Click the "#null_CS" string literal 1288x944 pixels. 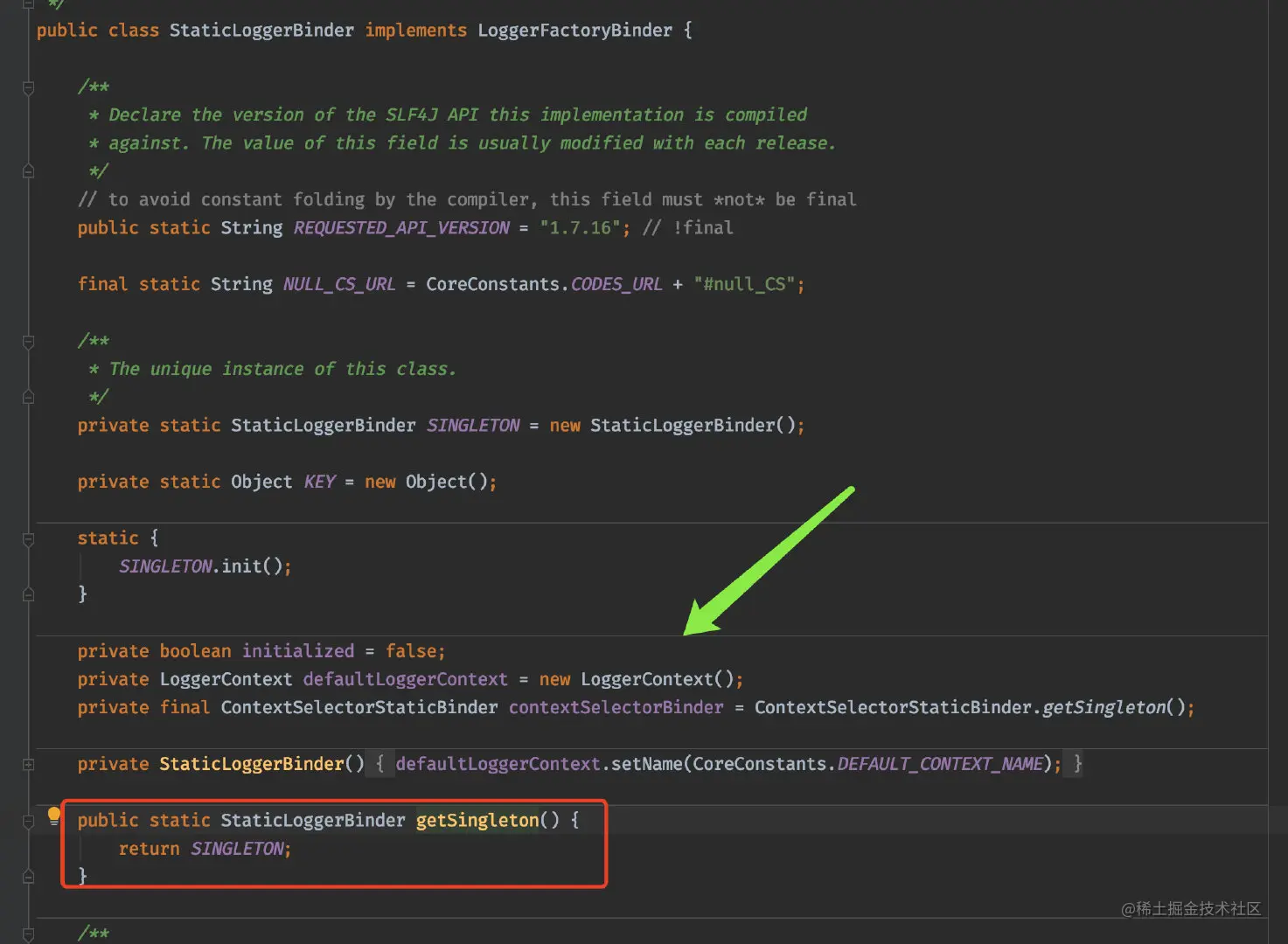point(744,285)
